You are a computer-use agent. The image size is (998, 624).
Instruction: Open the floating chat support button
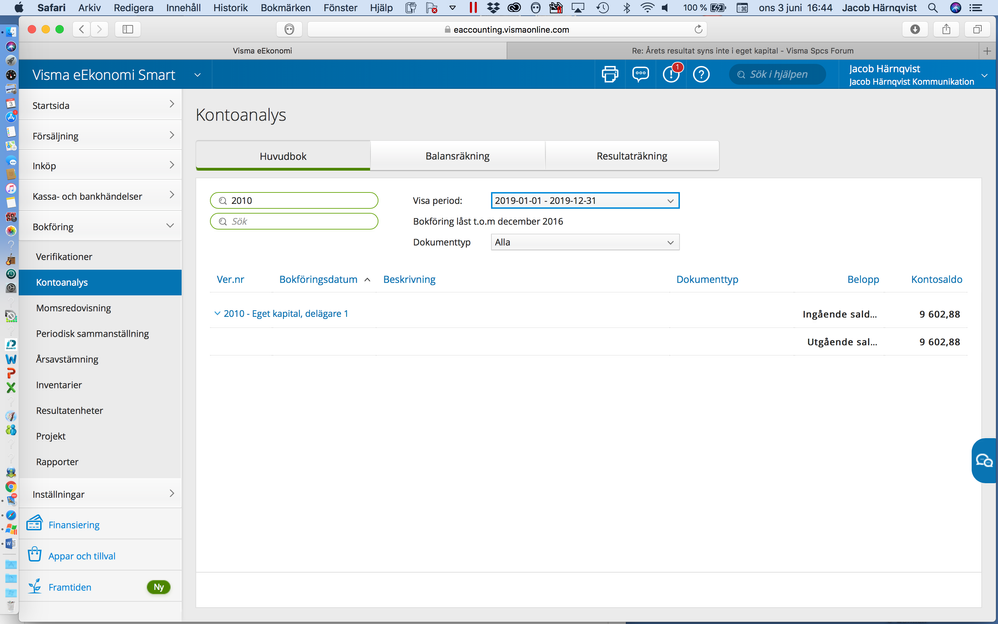[x=984, y=460]
